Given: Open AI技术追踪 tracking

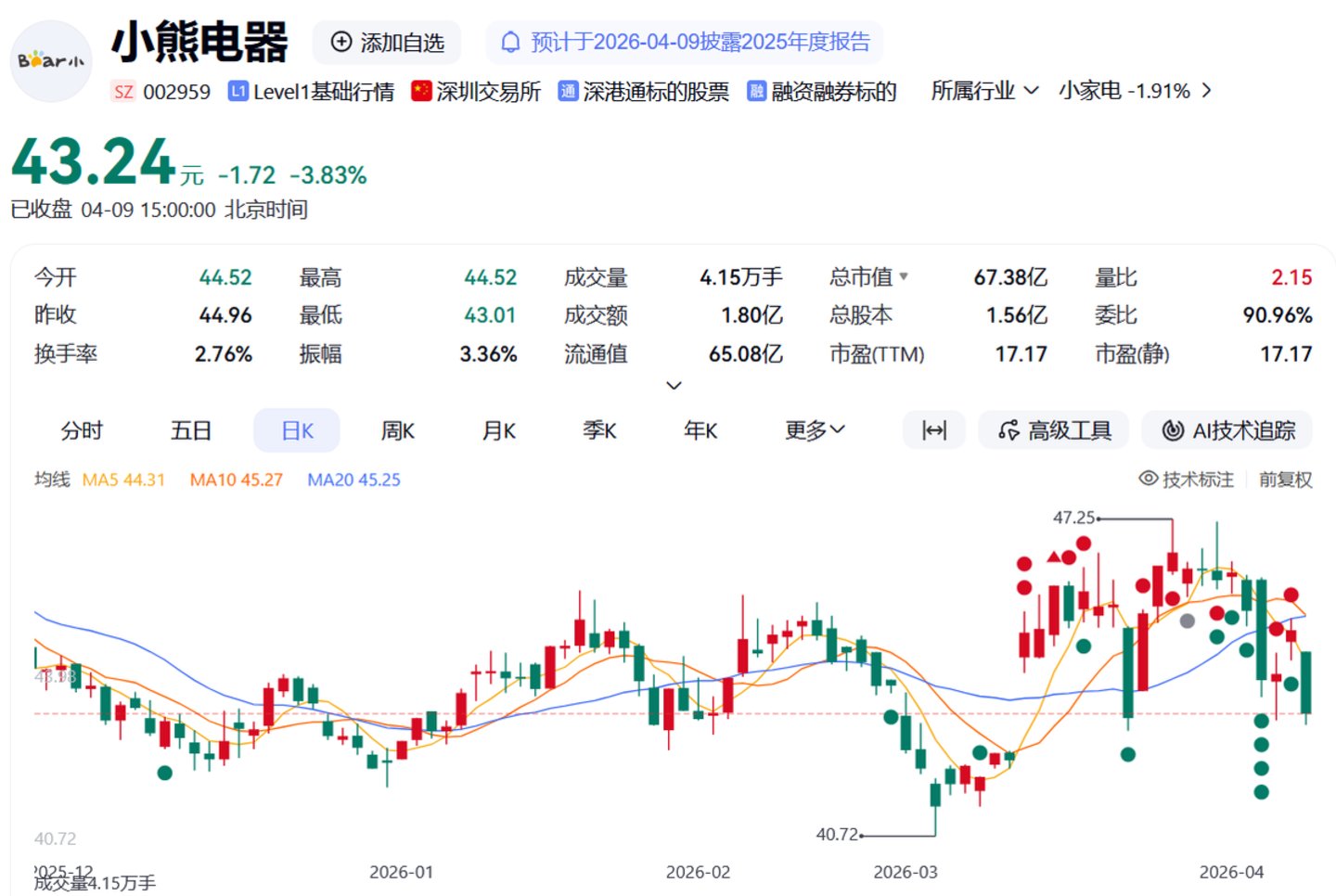Looking at the screenshot, I should [x=1227, y=430].
